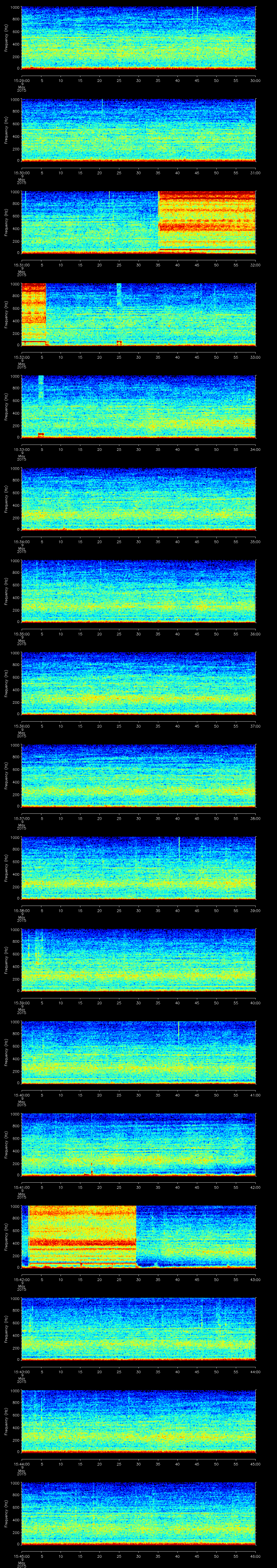Click the spectrogram plot starting at 15:43:00
This screenshot has height=1568, width=277.
[139, 1329]
